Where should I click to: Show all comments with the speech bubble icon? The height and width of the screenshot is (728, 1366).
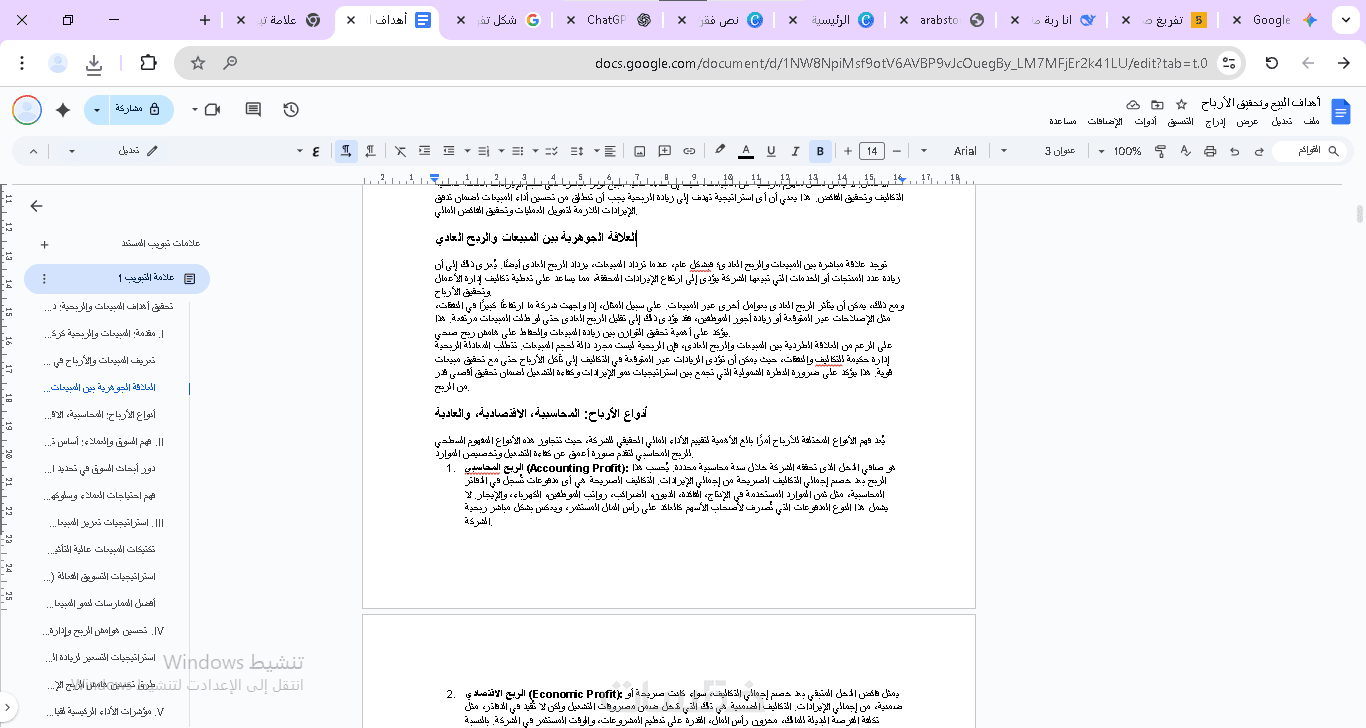[x=253, y=109]
